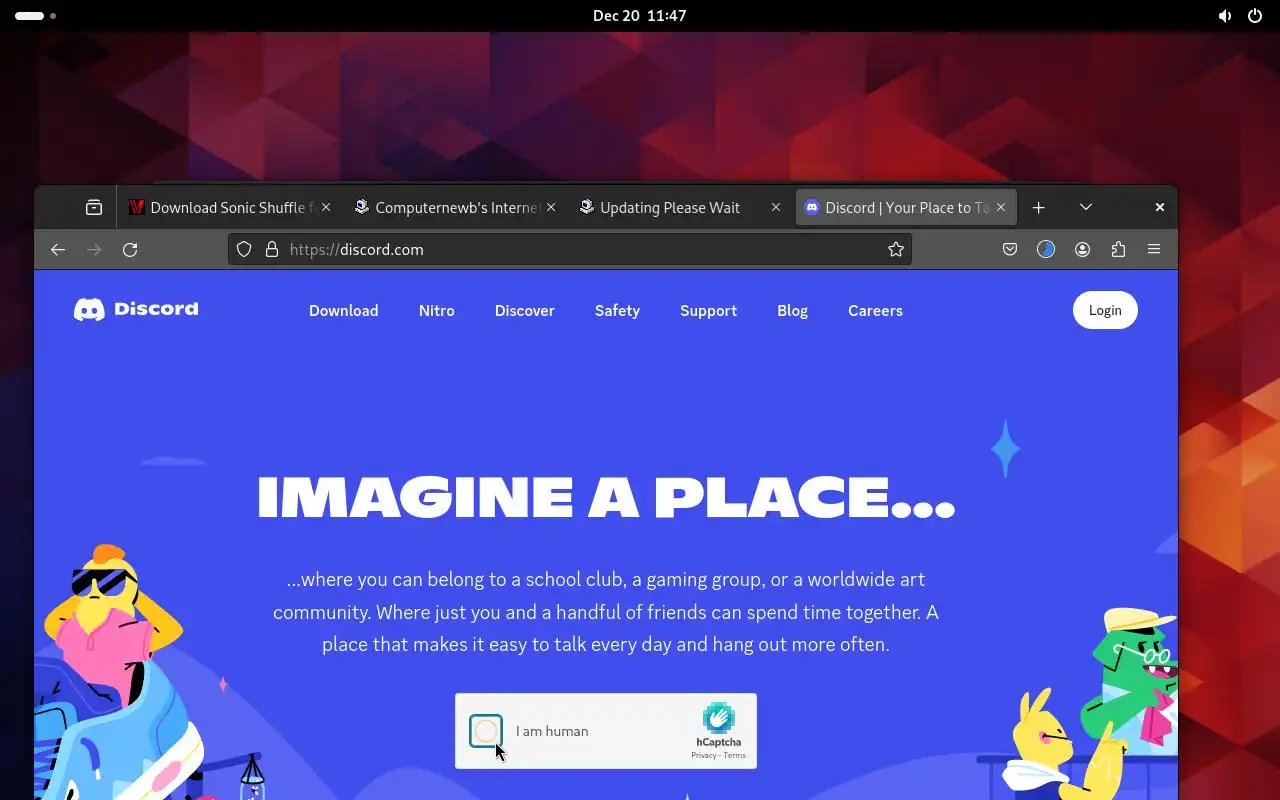Click the Login button
Screen dimensions: 1280x800
point(1105,310)
